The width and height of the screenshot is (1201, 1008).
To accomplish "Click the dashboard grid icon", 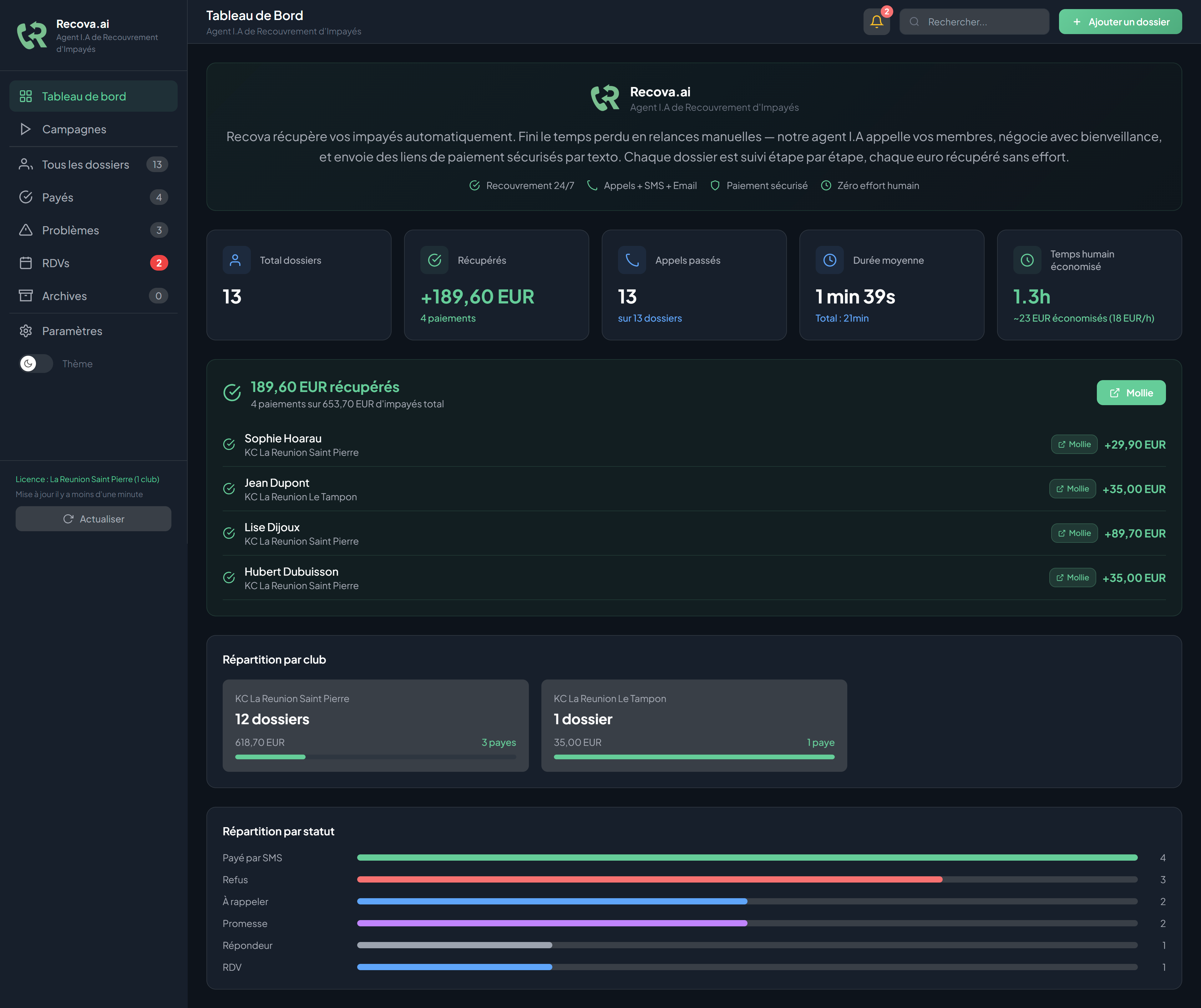I will point(26,96).
